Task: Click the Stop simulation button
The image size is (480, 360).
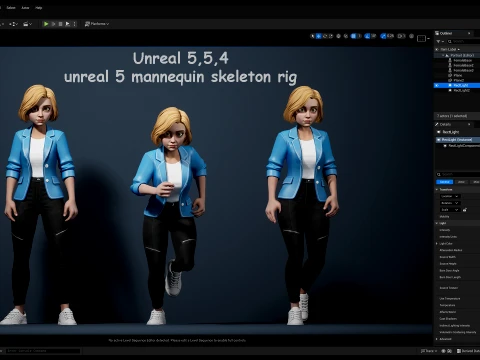Action: 60,24
